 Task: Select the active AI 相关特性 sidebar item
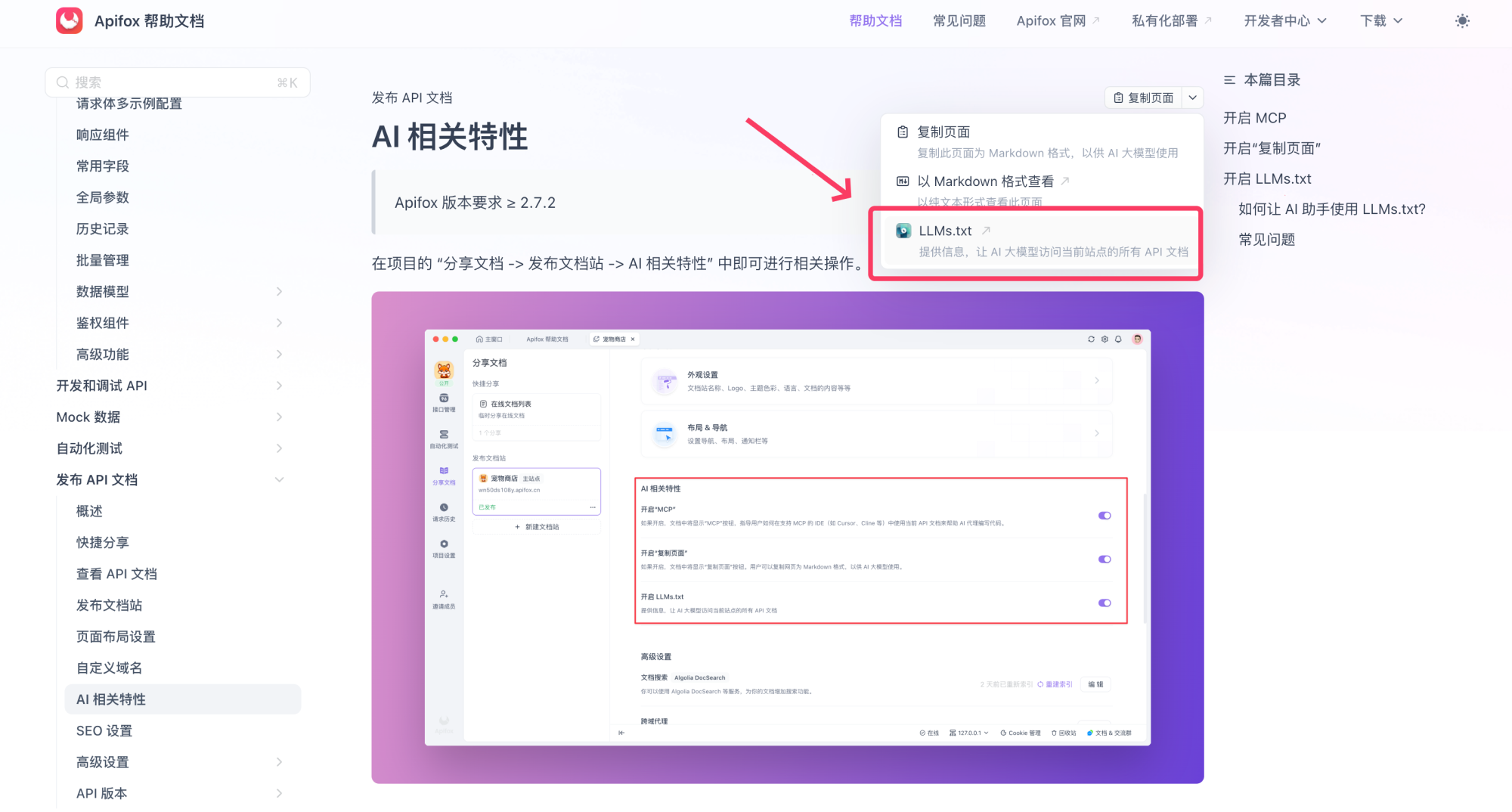pos(183,699)
